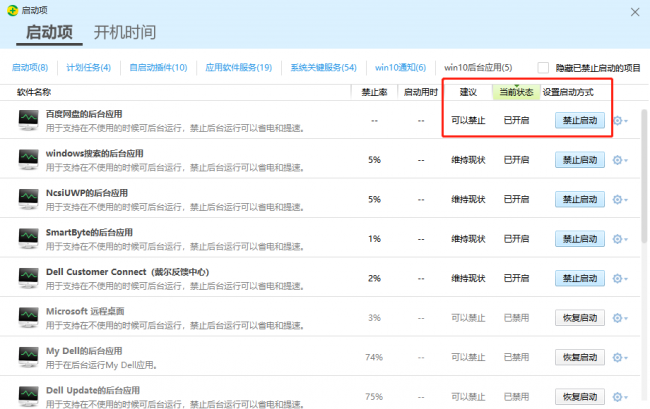The image size is (650, 409).
Task: Click the 2% 禁止率 value
Action: point(374,278)
